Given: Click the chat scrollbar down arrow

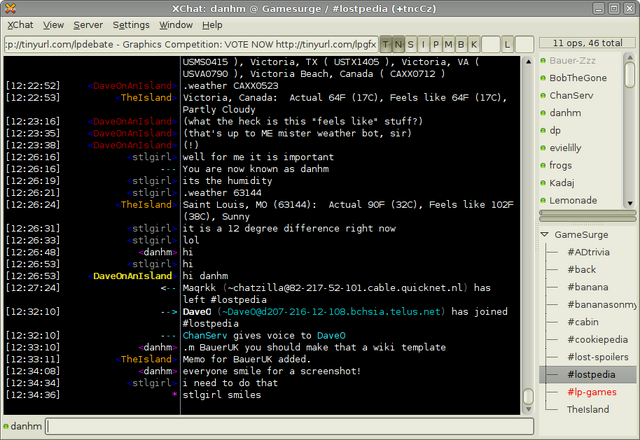Looking at the screenshot, I should 528,409.
